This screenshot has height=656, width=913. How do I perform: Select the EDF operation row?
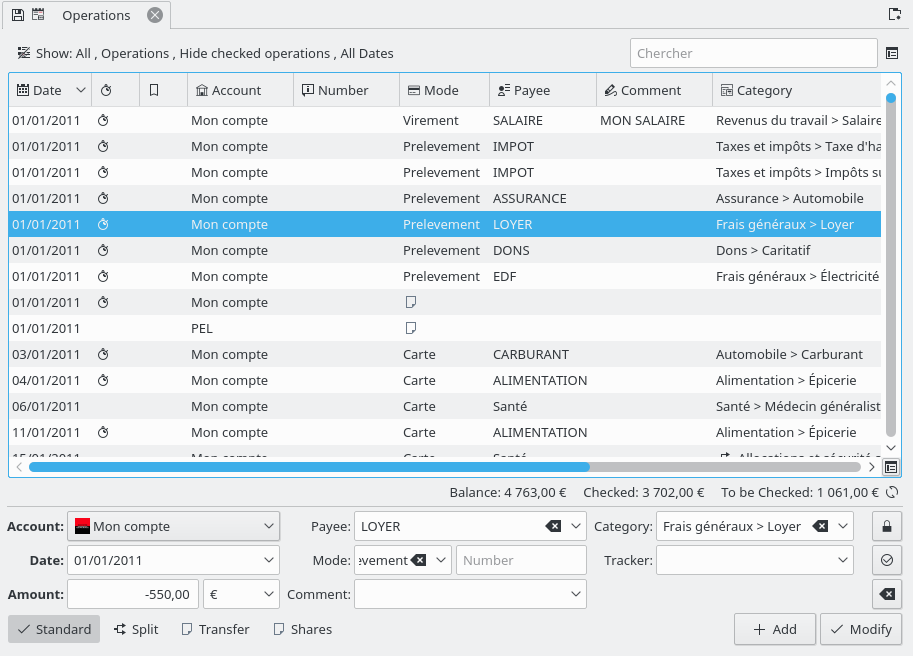tap(445, 276)
